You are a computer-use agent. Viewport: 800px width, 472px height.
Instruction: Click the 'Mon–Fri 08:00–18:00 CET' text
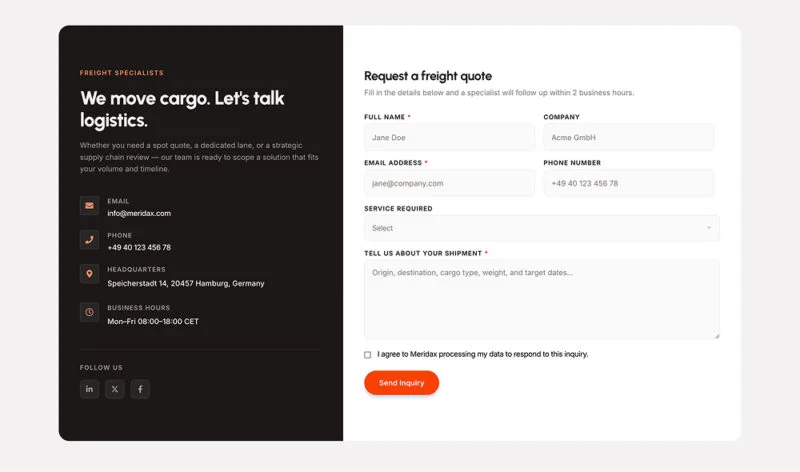153,321
